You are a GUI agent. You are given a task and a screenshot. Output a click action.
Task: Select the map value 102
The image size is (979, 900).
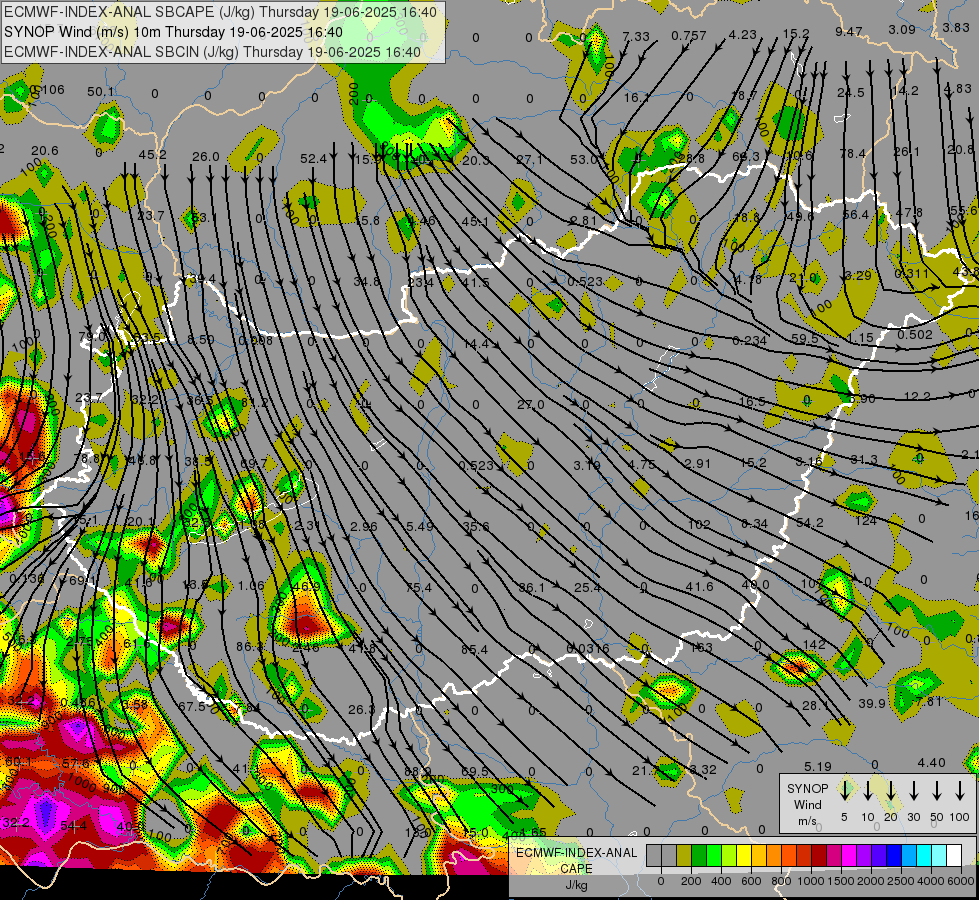point(699,525)
